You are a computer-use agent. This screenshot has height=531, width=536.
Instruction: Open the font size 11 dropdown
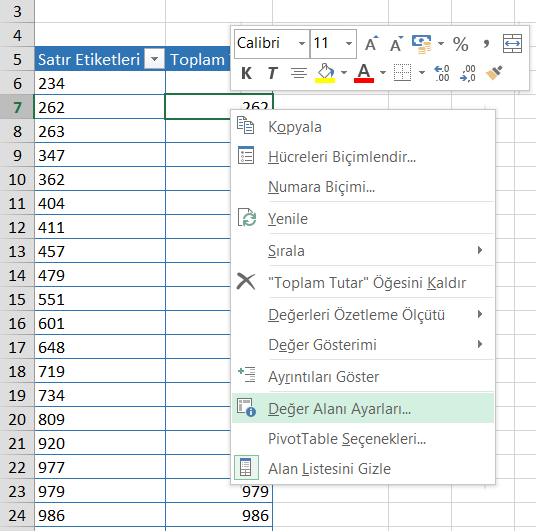pos(349,43)
